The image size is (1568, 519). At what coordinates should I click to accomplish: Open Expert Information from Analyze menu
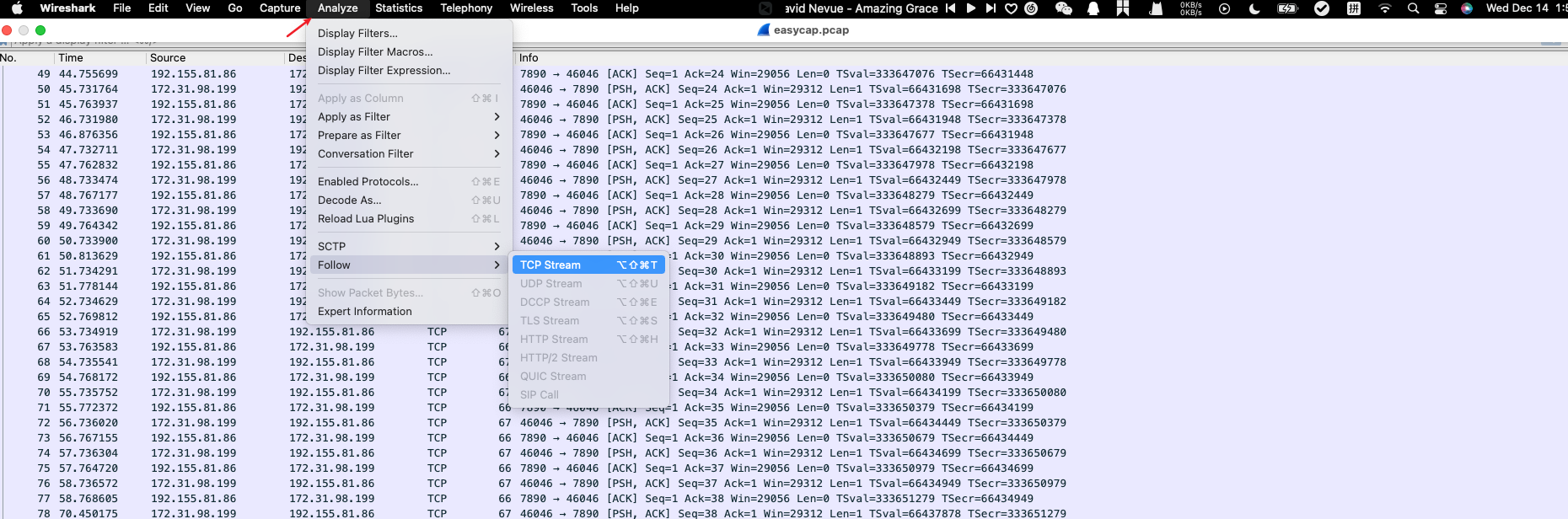point(365,311)
